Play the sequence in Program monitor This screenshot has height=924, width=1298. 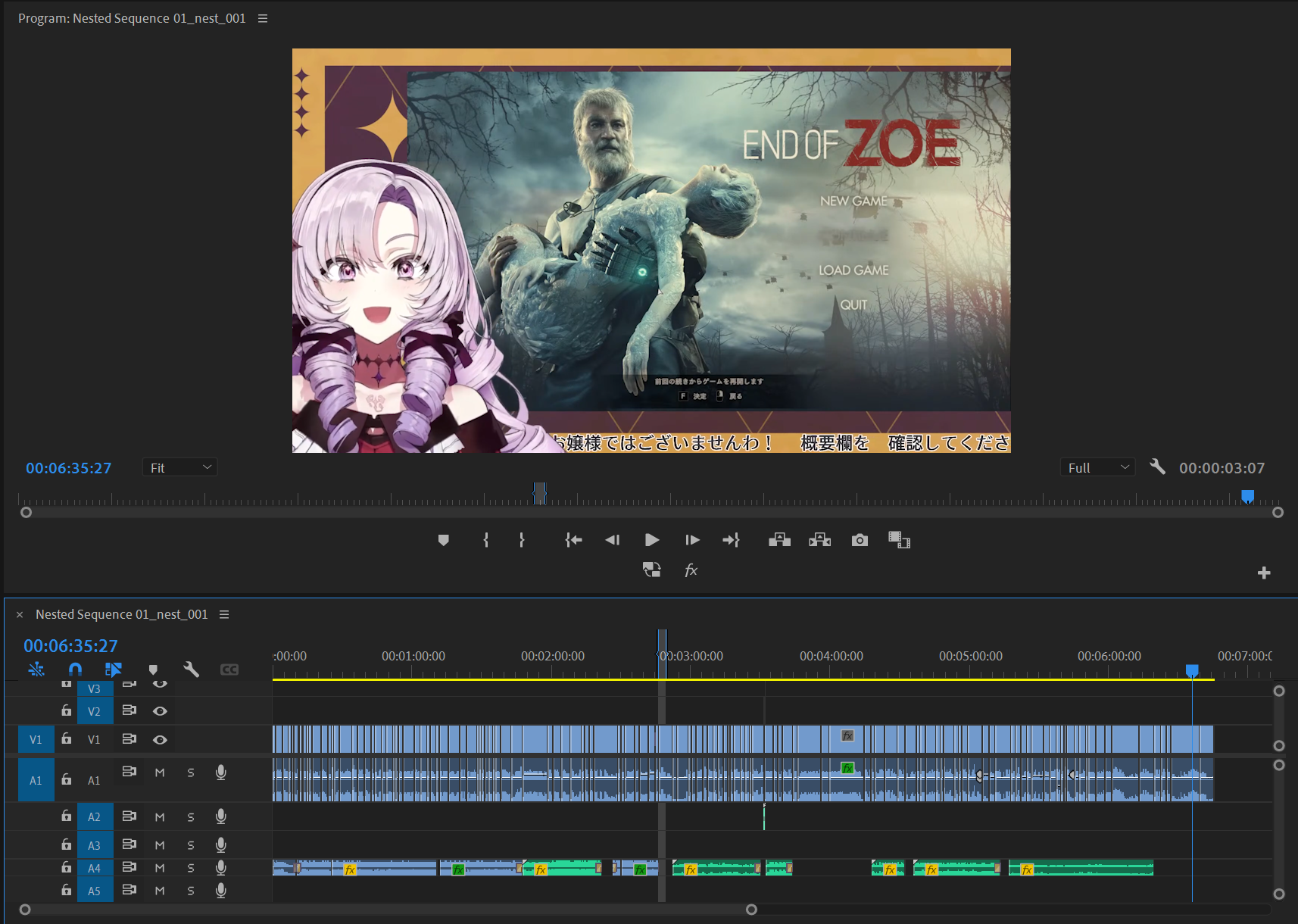coord(652,540)
